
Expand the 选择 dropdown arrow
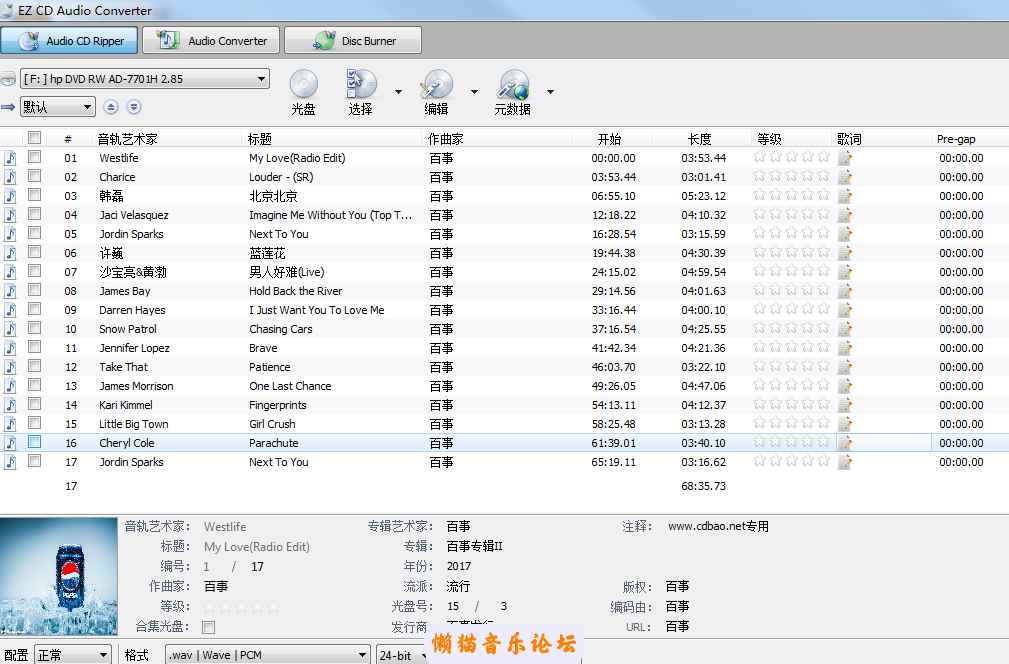tap(398, 91)
